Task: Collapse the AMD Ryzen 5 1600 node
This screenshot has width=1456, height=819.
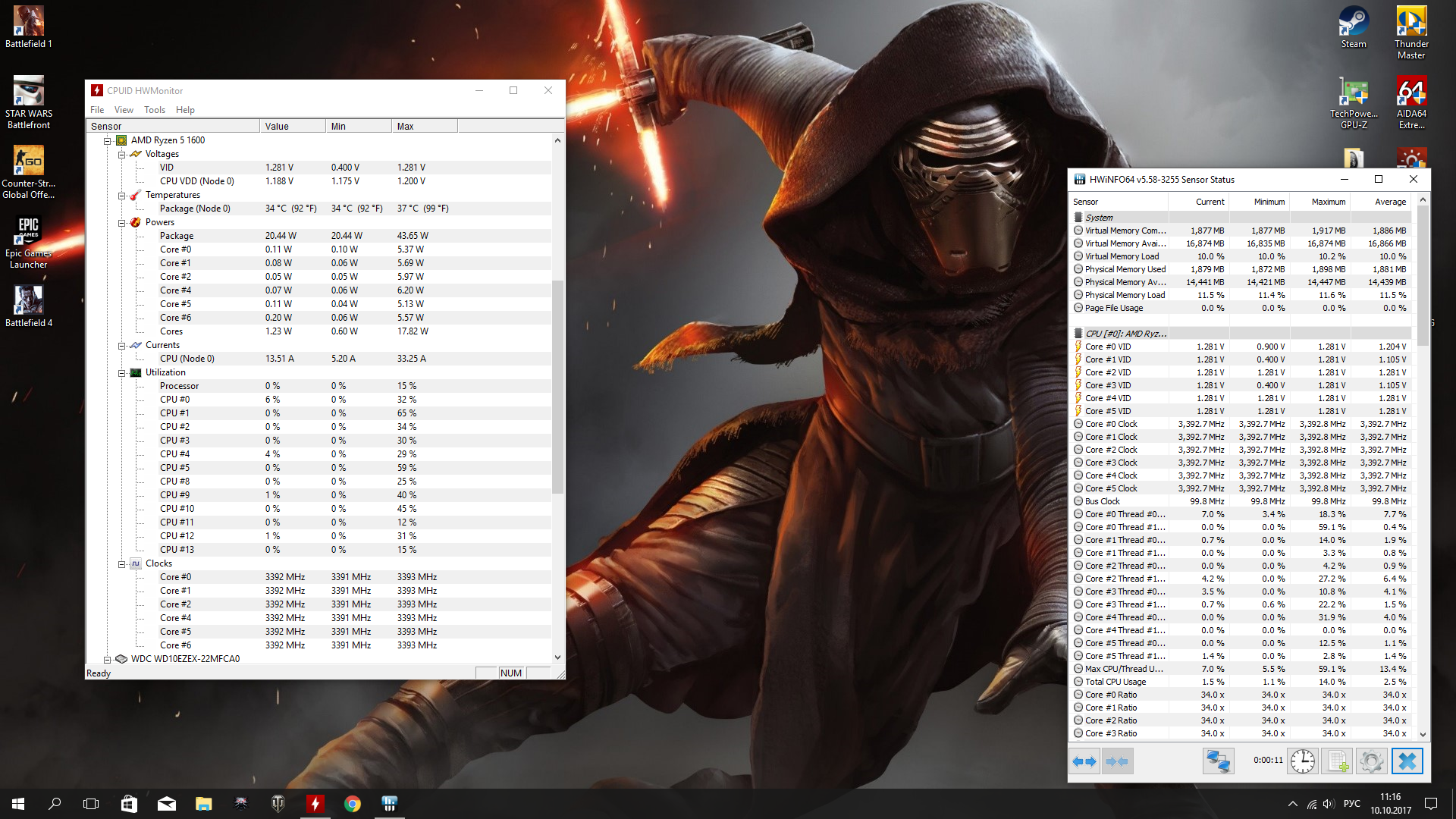Action: pyautogui.click(x=108, y=140)
